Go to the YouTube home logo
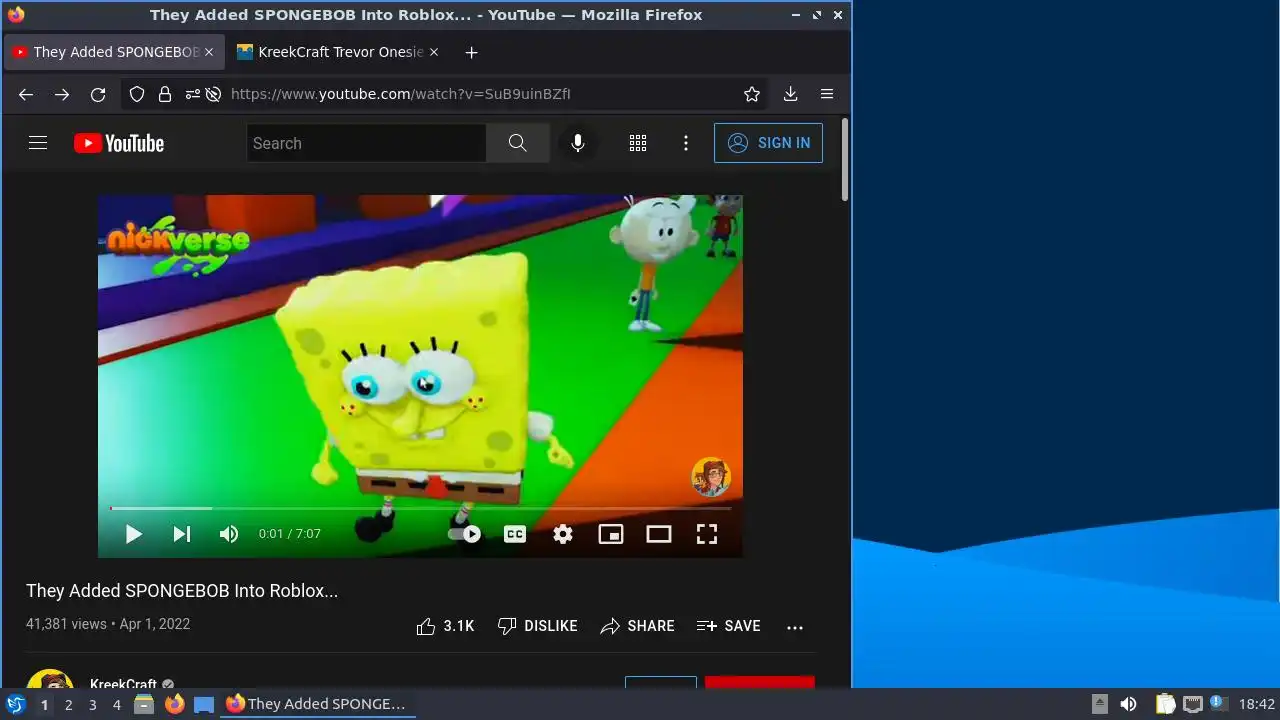This screenshot has width=1280, height=720. (119, 143)
